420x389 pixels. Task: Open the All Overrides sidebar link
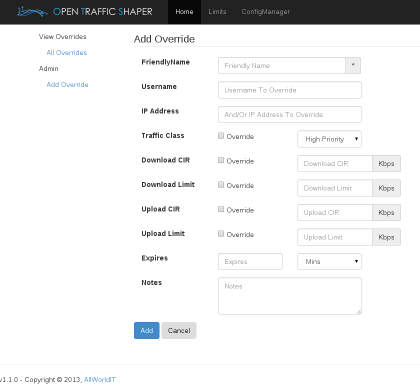67,52
